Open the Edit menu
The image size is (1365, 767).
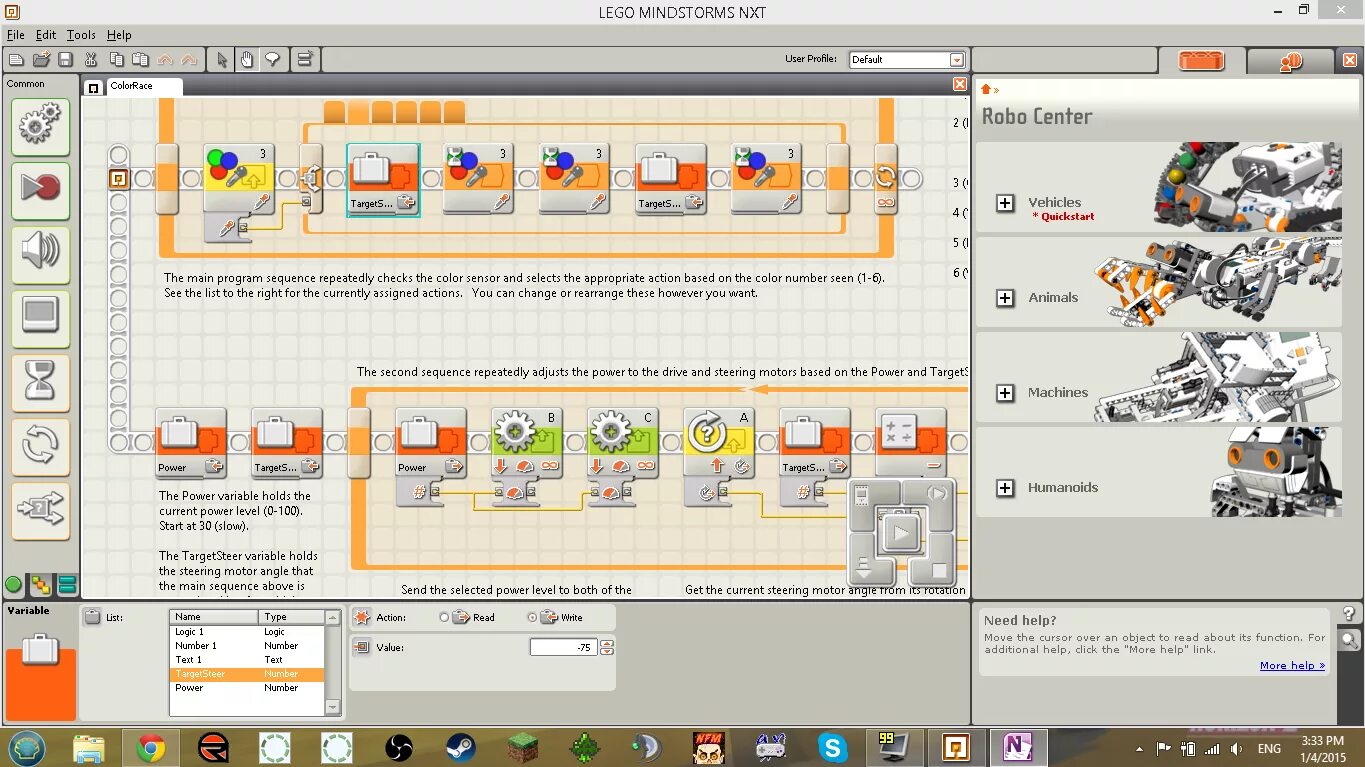pos(46,35)
